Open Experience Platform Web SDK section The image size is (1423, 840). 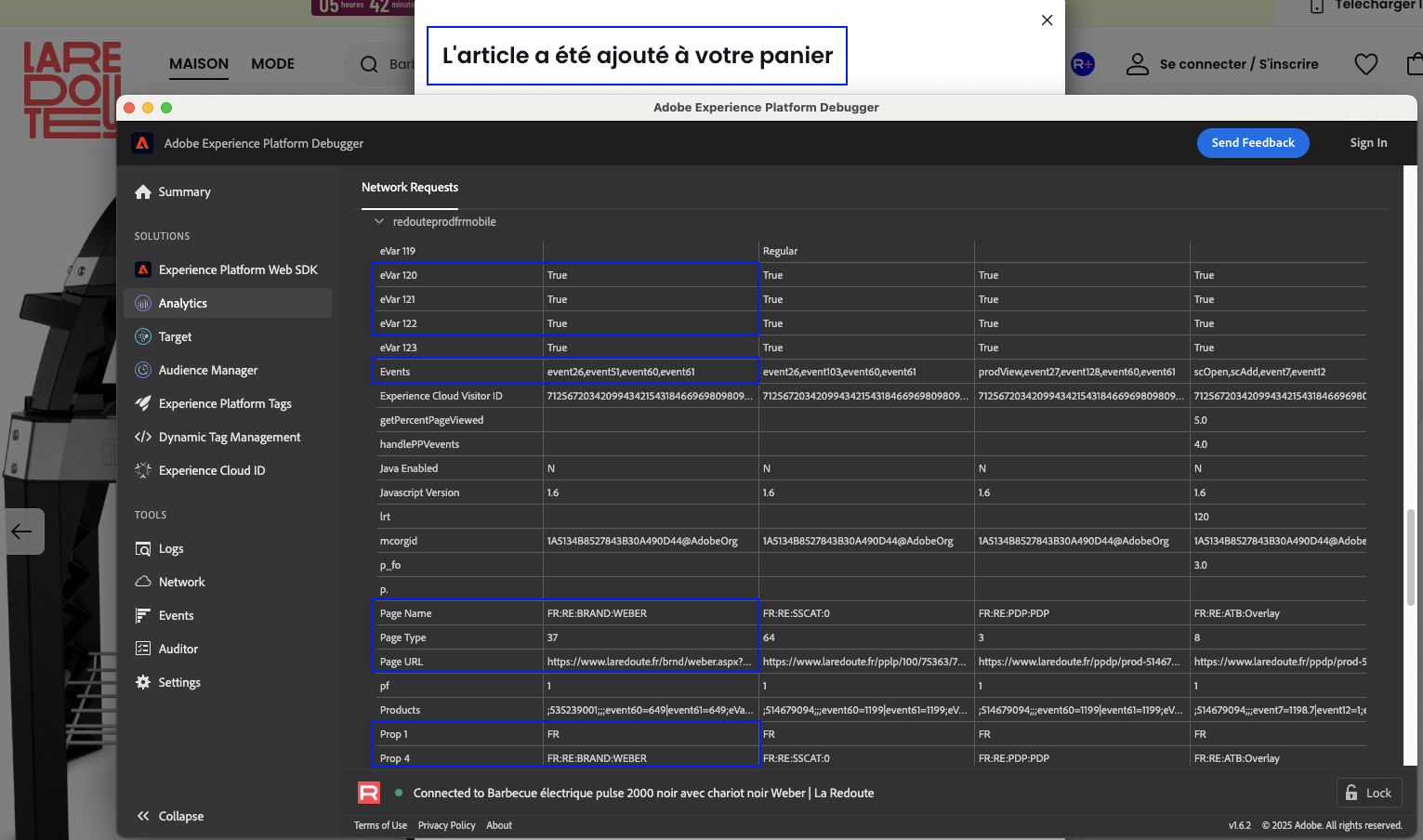click(x=238, y=270)
